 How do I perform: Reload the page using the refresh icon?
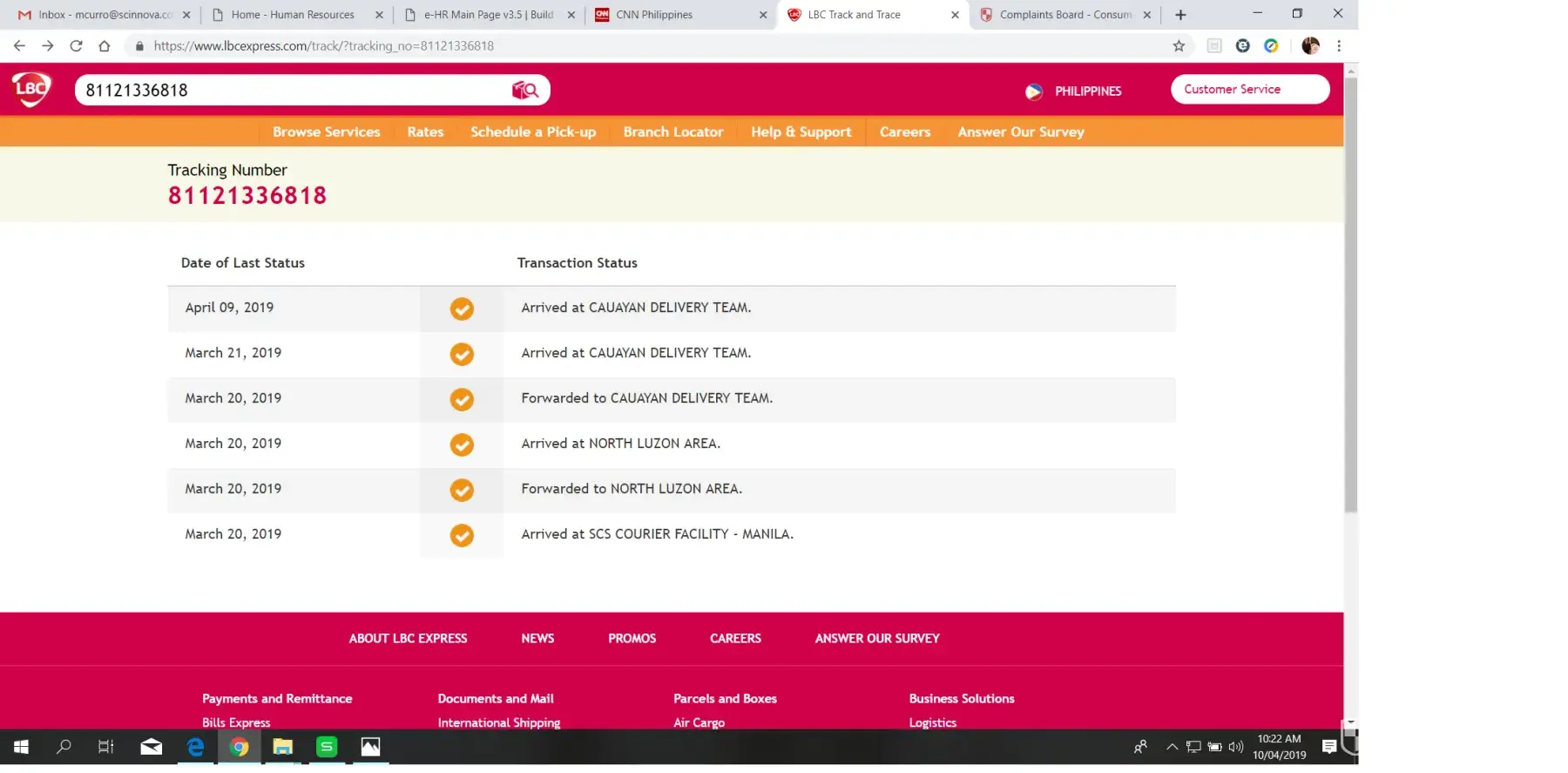click(x=77, y=46)
